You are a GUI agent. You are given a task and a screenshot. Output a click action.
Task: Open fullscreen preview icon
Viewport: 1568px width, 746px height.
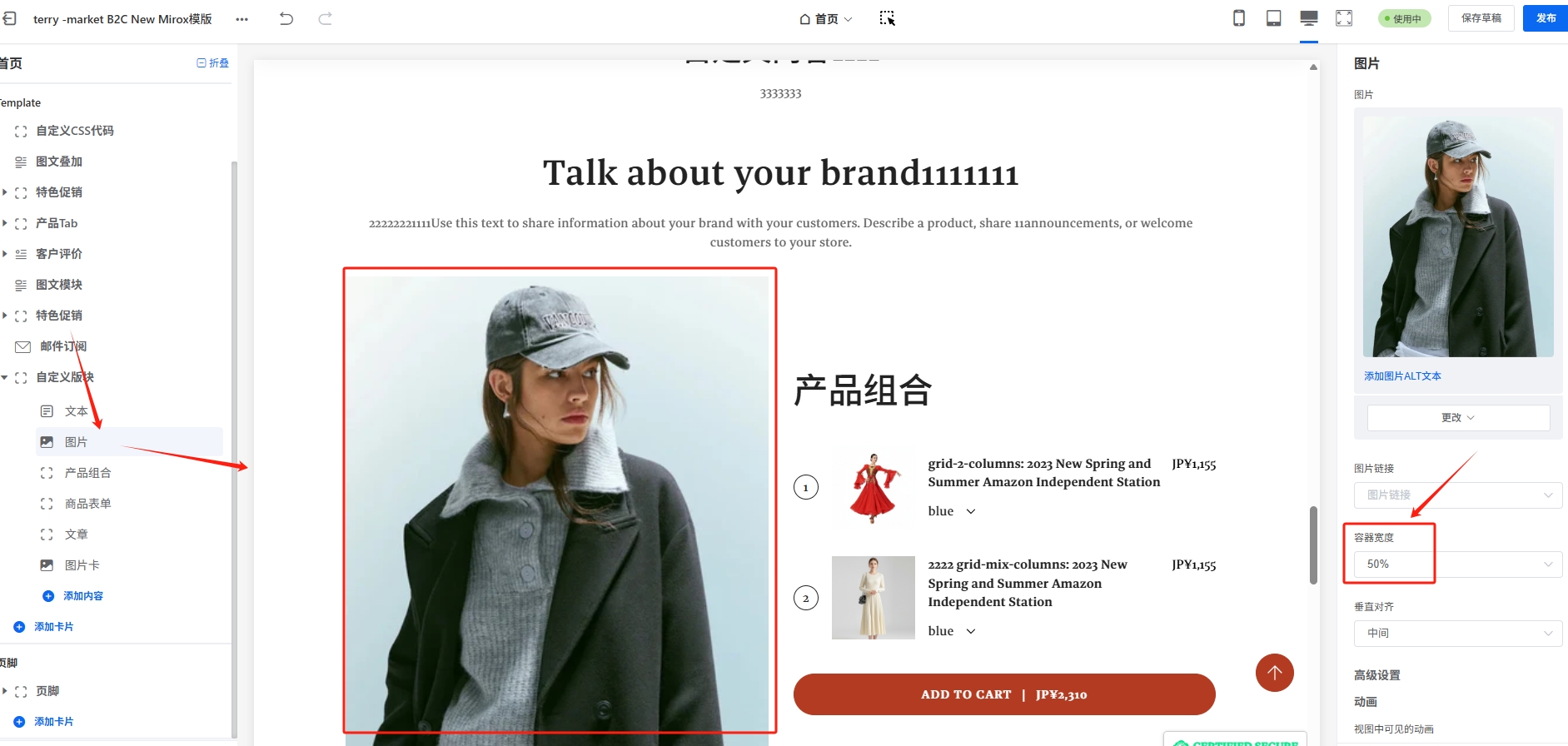(1344, 18)
